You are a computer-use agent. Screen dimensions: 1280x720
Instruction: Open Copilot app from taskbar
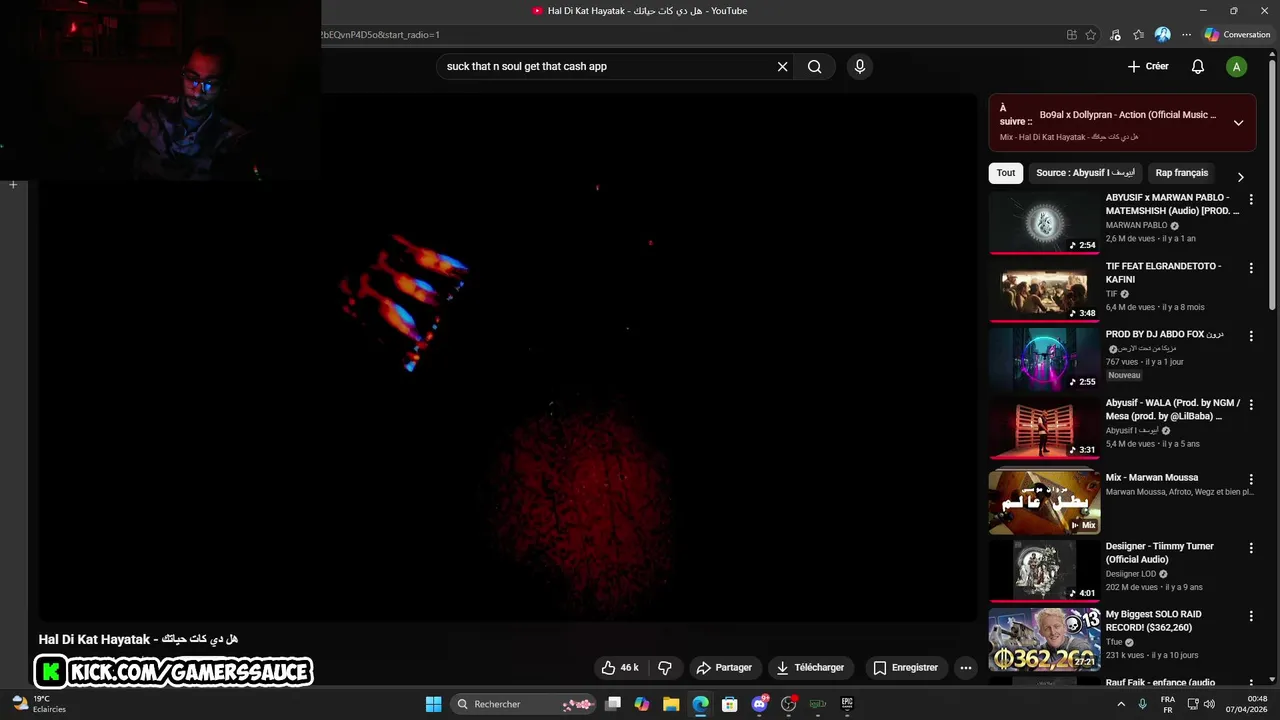click(642, 704)
